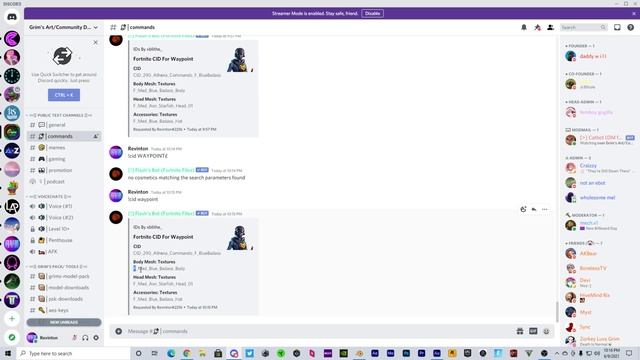Open the GIF picker
The width and height of the screenshot is (640, 360).
tap(533, 331)
